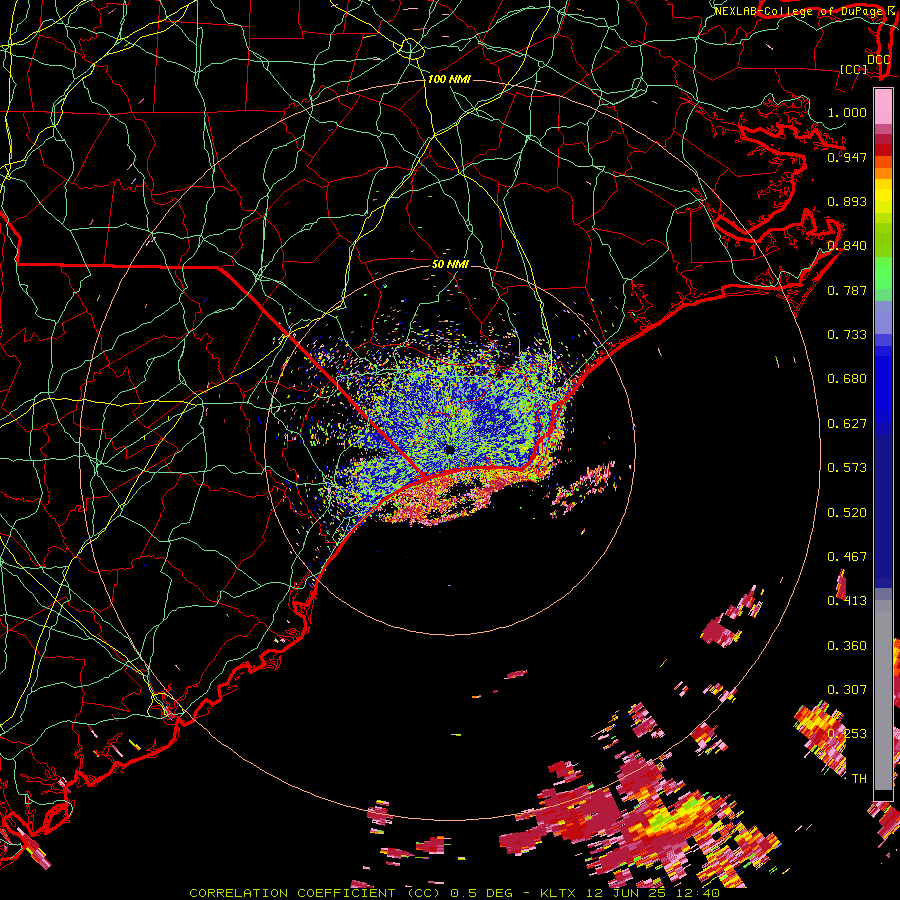Image resolution: width=900 pixels, height=900 pixels.
Task: Click the 0.467 legend value
Action: tap(847, 557)
